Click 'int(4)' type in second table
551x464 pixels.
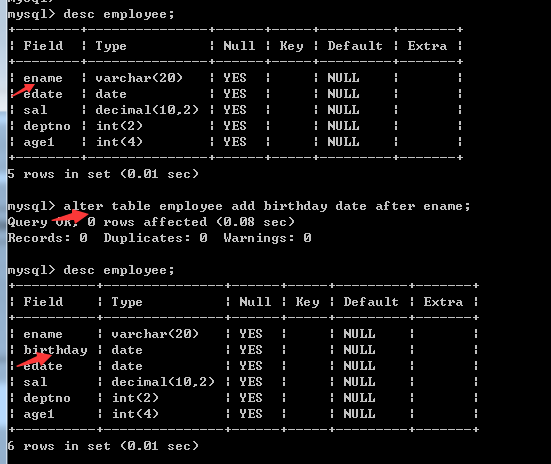click(135, 414)
